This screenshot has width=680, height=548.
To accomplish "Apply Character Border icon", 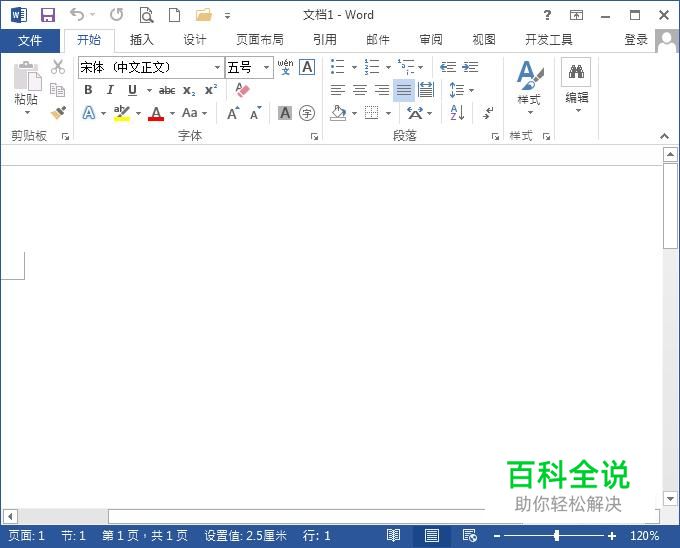I will [x=307, y=67].
